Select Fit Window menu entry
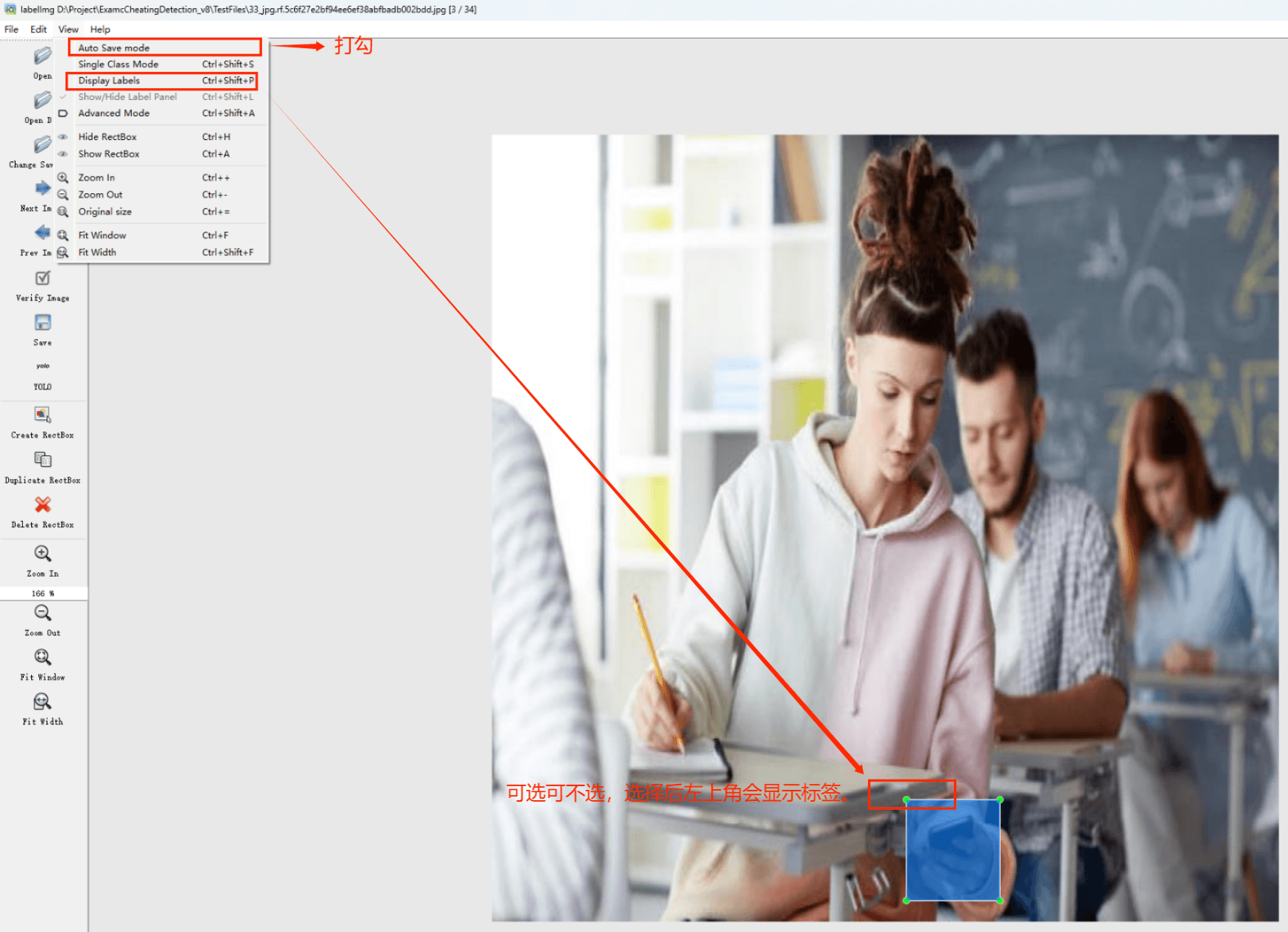1288x932 pixels. (x=162, y=235)
